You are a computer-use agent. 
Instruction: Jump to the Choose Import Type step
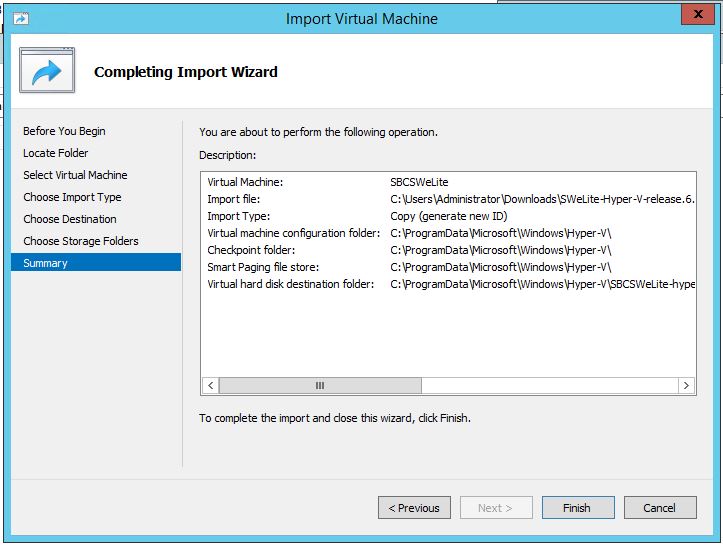pos(72,197)
